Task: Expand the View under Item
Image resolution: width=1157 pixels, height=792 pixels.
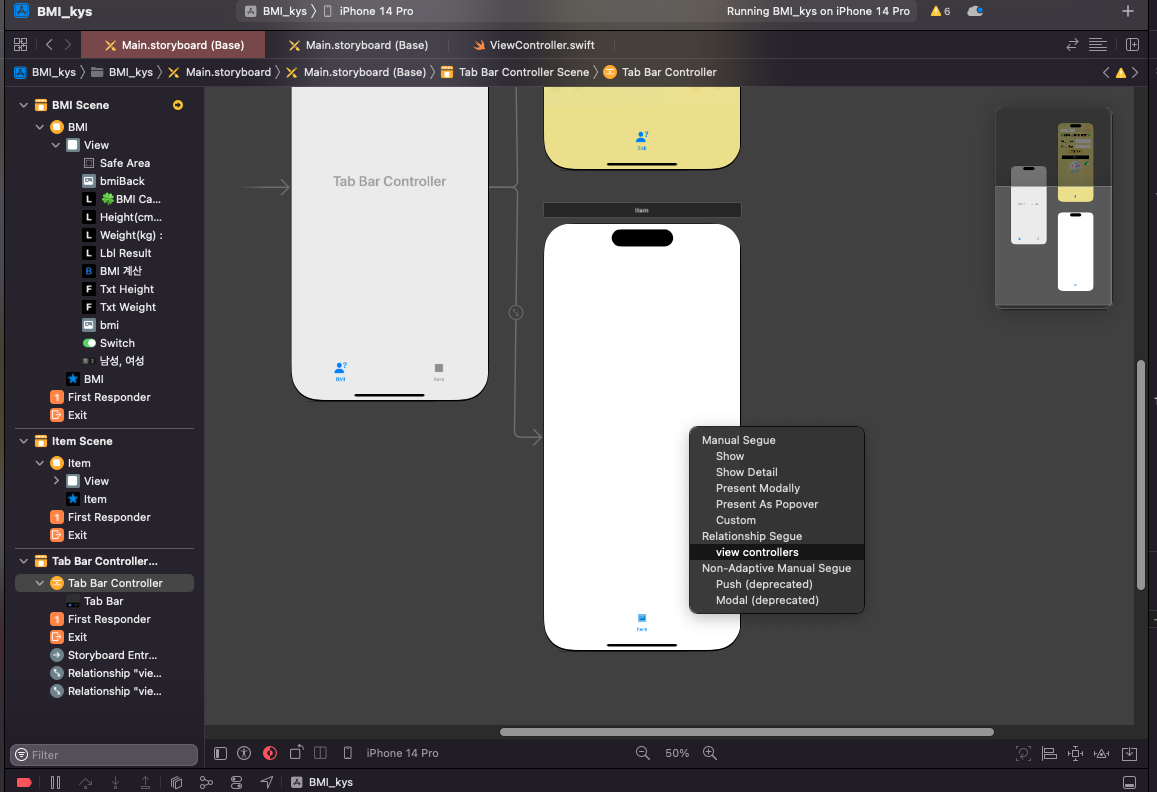Action: (x=56, y=481)
